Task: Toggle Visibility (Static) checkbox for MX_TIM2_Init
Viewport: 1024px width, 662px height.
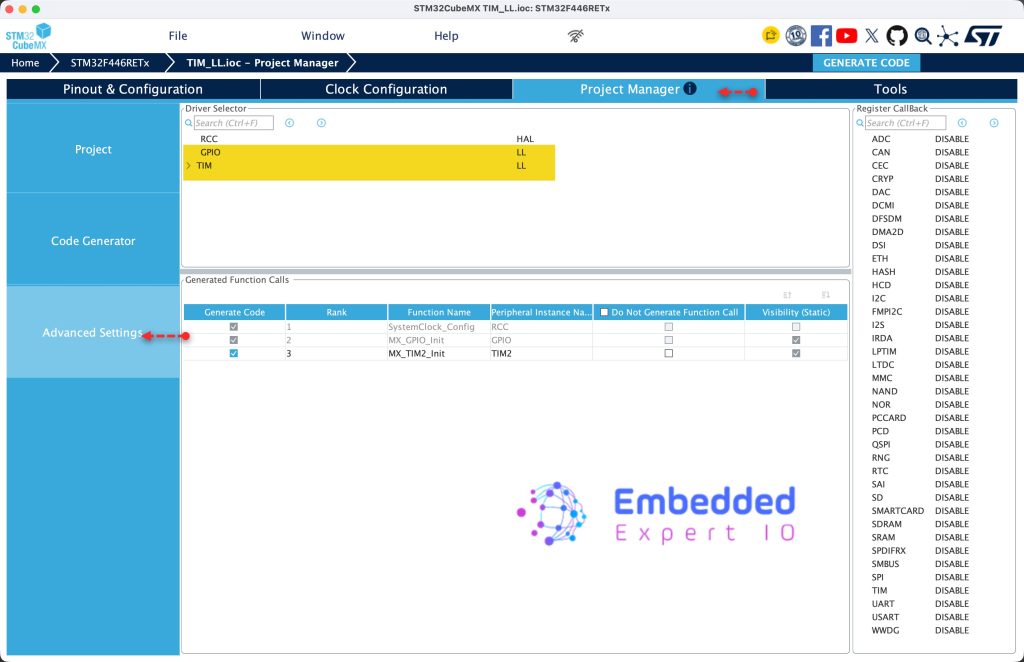Action: click(795, 353)
